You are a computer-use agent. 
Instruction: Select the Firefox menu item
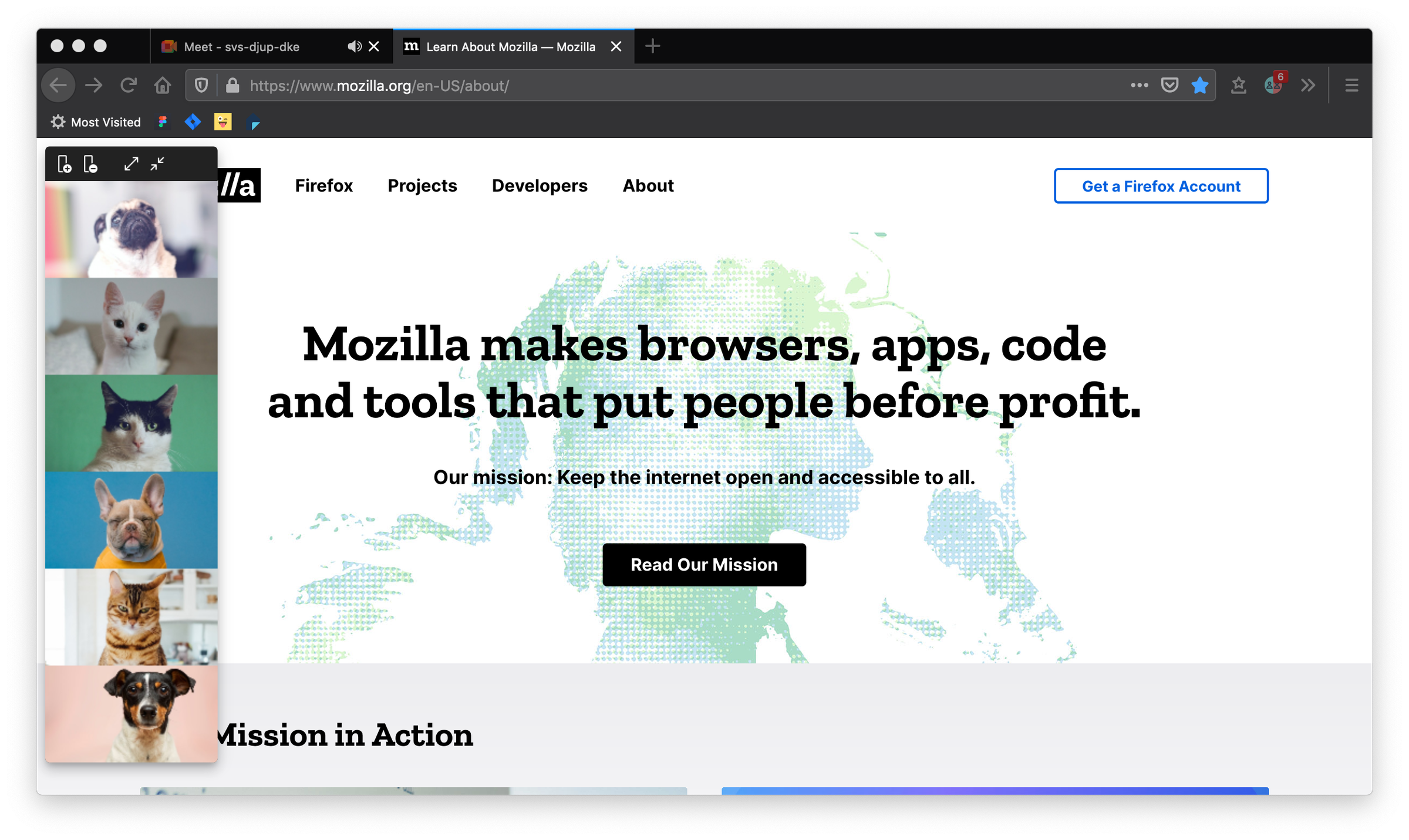324,185
